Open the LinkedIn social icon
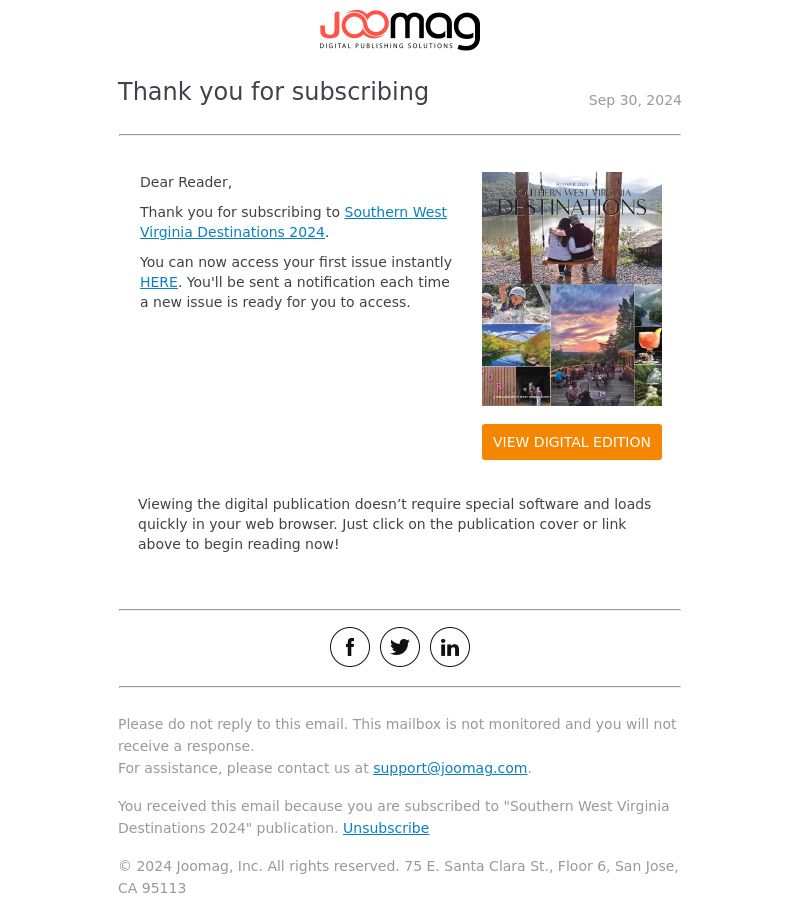Screen dimensions: 800x924 (x=450, y=647)
